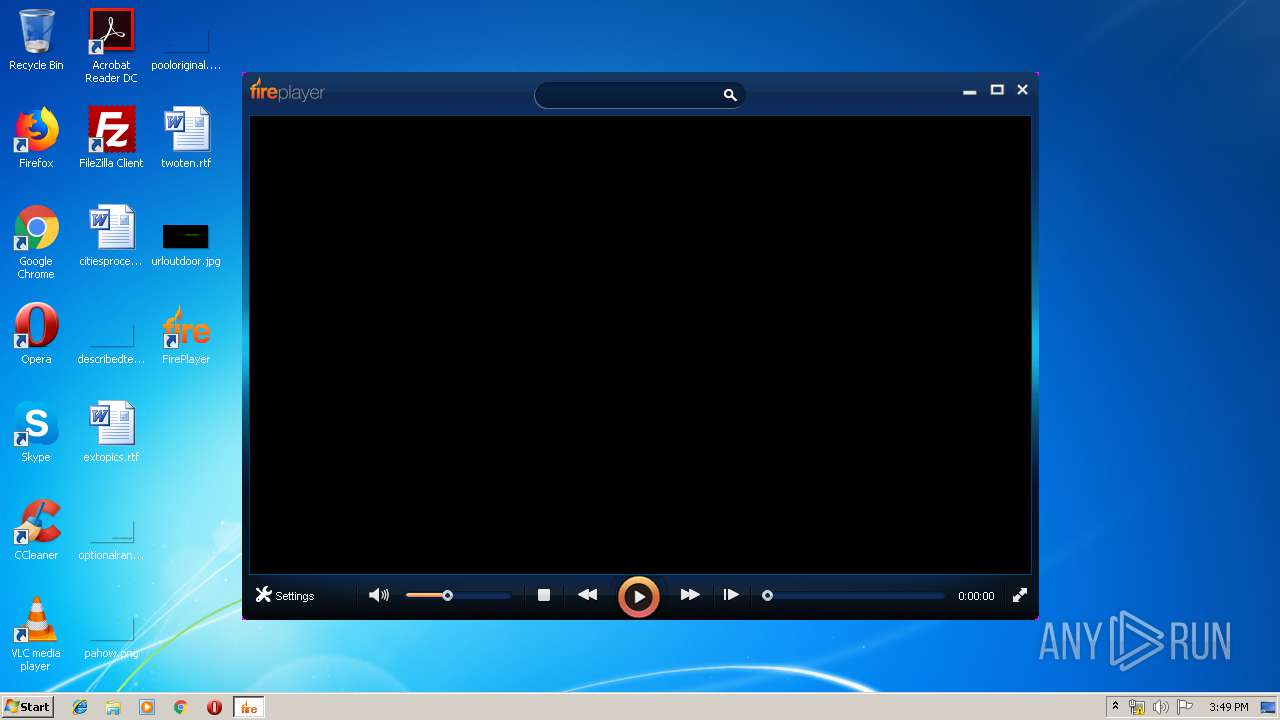Open the Action Center flag icon
The width and height of the screenshot is (1280, 720).
[1185, 707]
